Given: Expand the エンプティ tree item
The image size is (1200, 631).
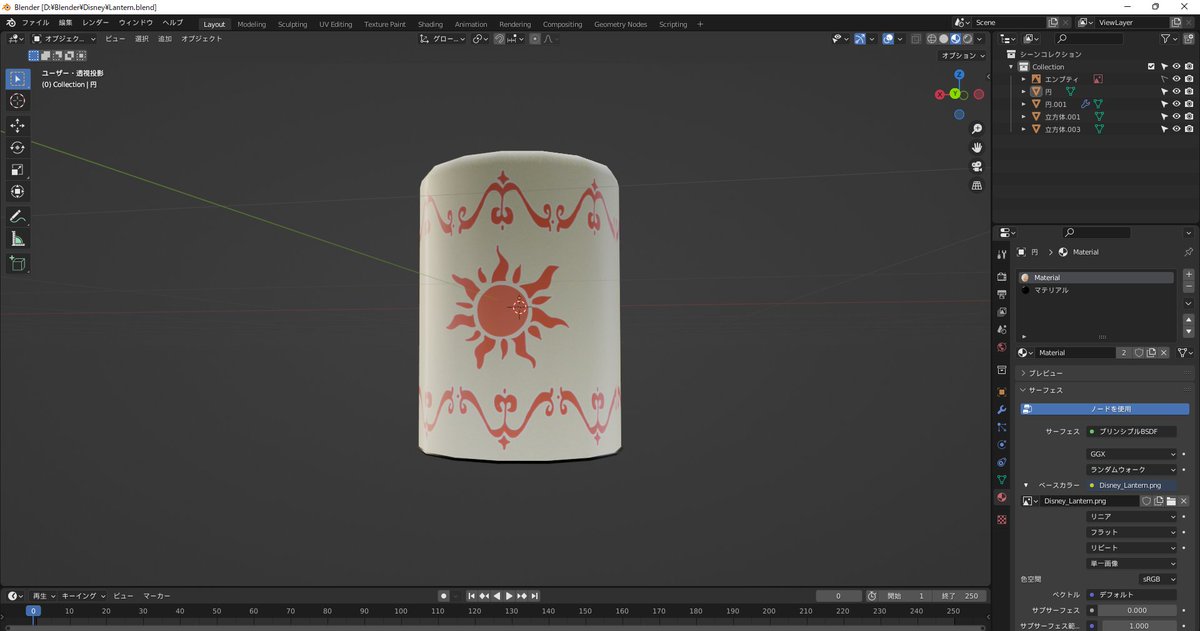Looking at the screenshot, I should tap(1024, 79).
